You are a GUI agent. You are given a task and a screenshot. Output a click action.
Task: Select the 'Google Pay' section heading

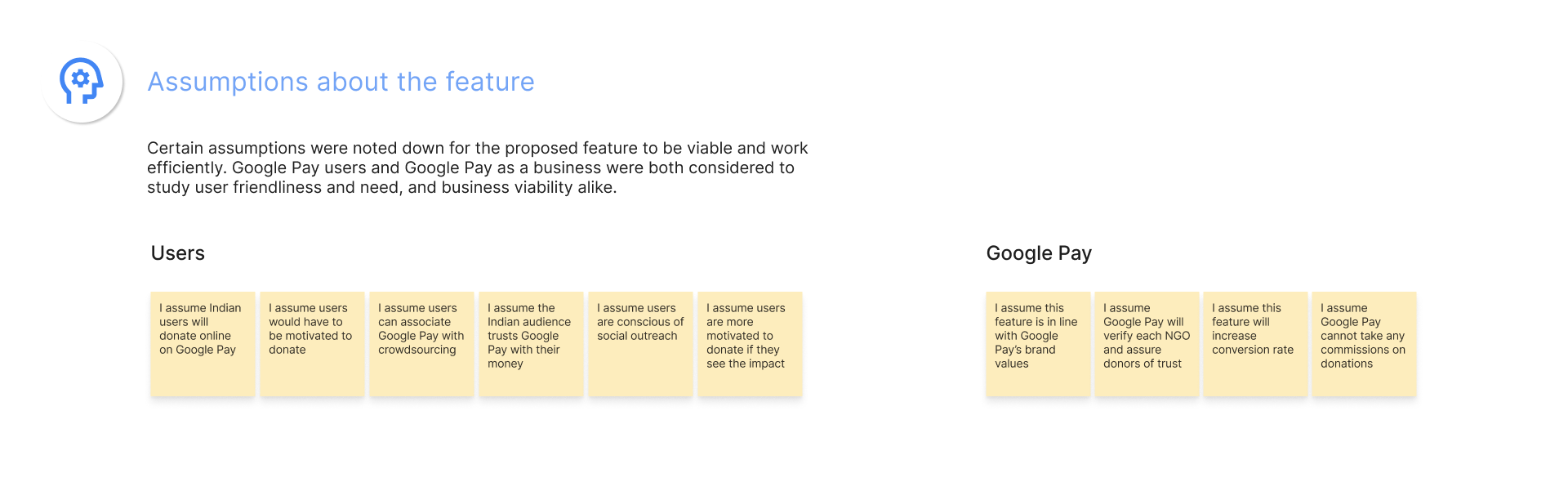click(1039, 253)
